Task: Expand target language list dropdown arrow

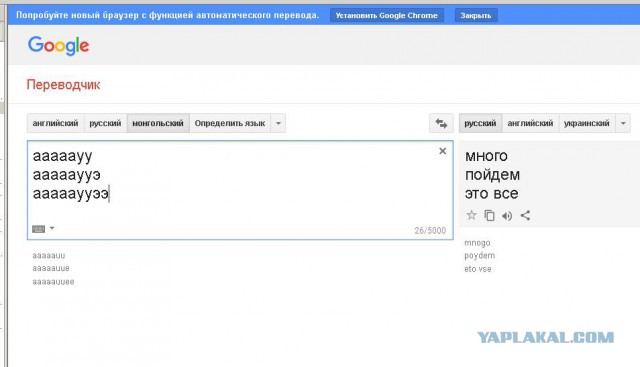Action: [623, 123]
